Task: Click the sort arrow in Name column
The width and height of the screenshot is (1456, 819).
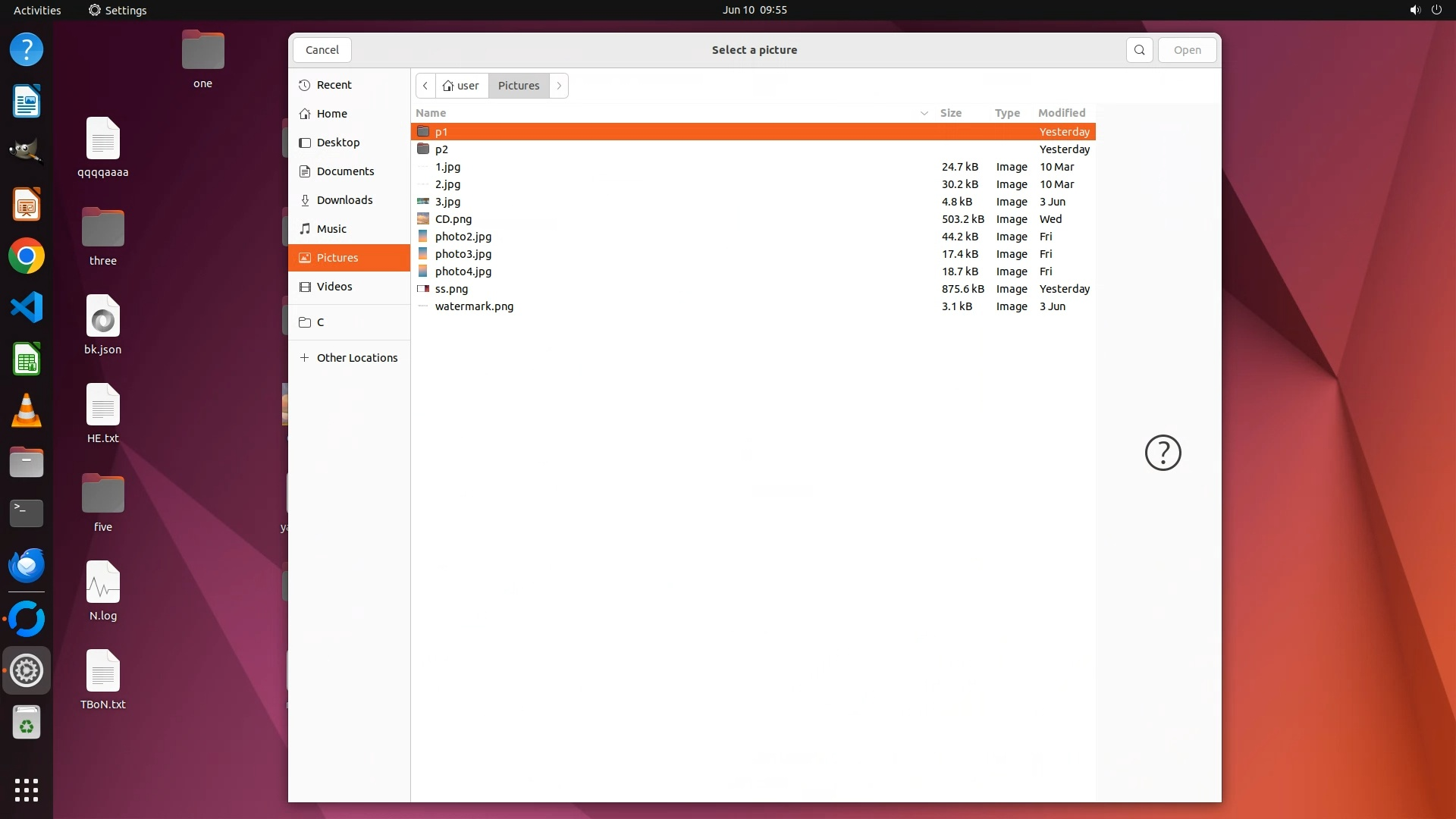Action: click(924, 113)
